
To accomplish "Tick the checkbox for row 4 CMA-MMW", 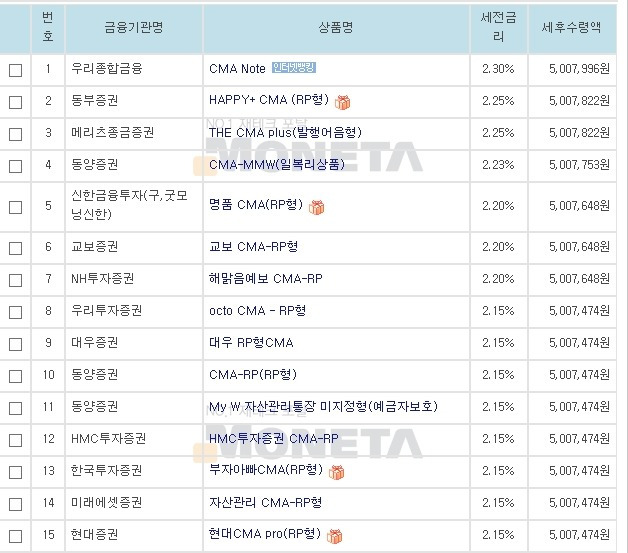I will coord(15,166).
